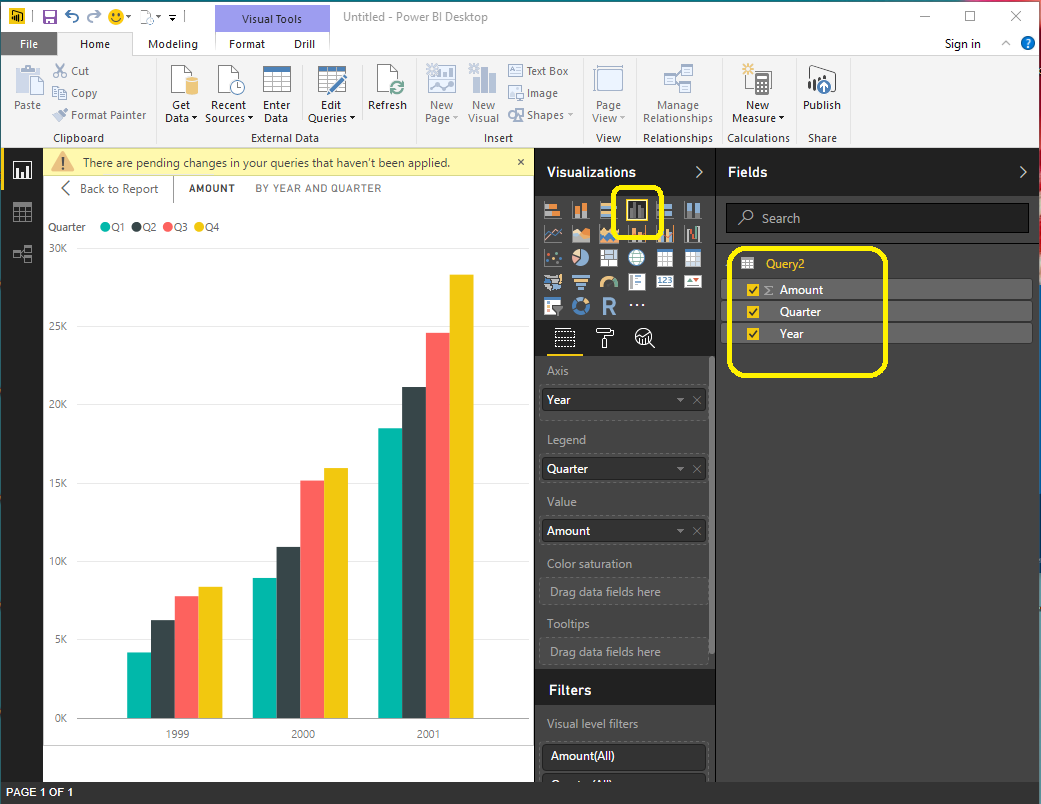Select the Report view in left sidebar

click(x=22, y=170)
